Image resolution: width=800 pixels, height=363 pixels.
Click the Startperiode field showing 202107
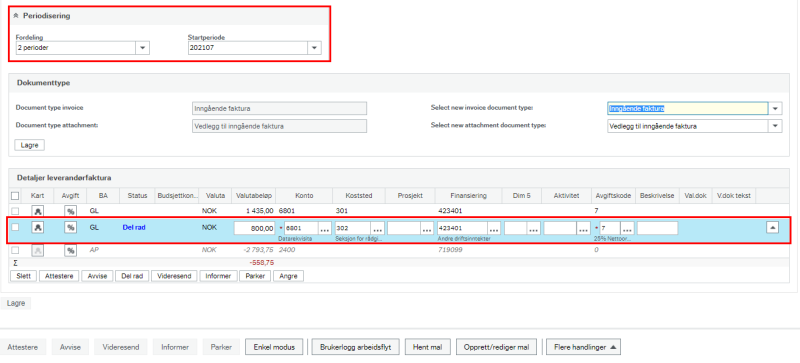(x=247, y=48)
